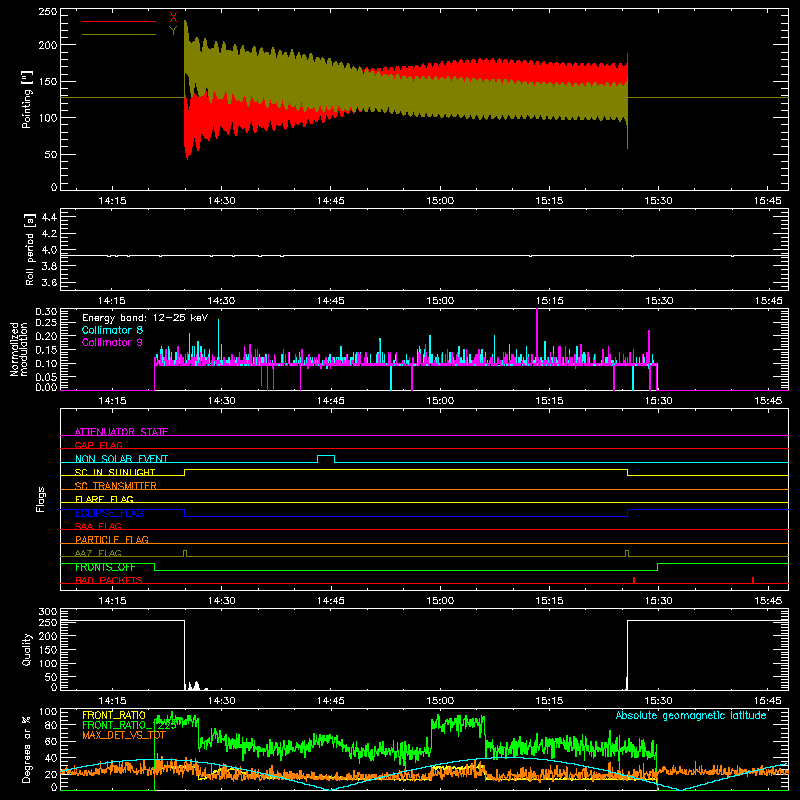Click '14:45' time label under Flags plot
The height and width of the screenshot is (800, 800).
331,601
